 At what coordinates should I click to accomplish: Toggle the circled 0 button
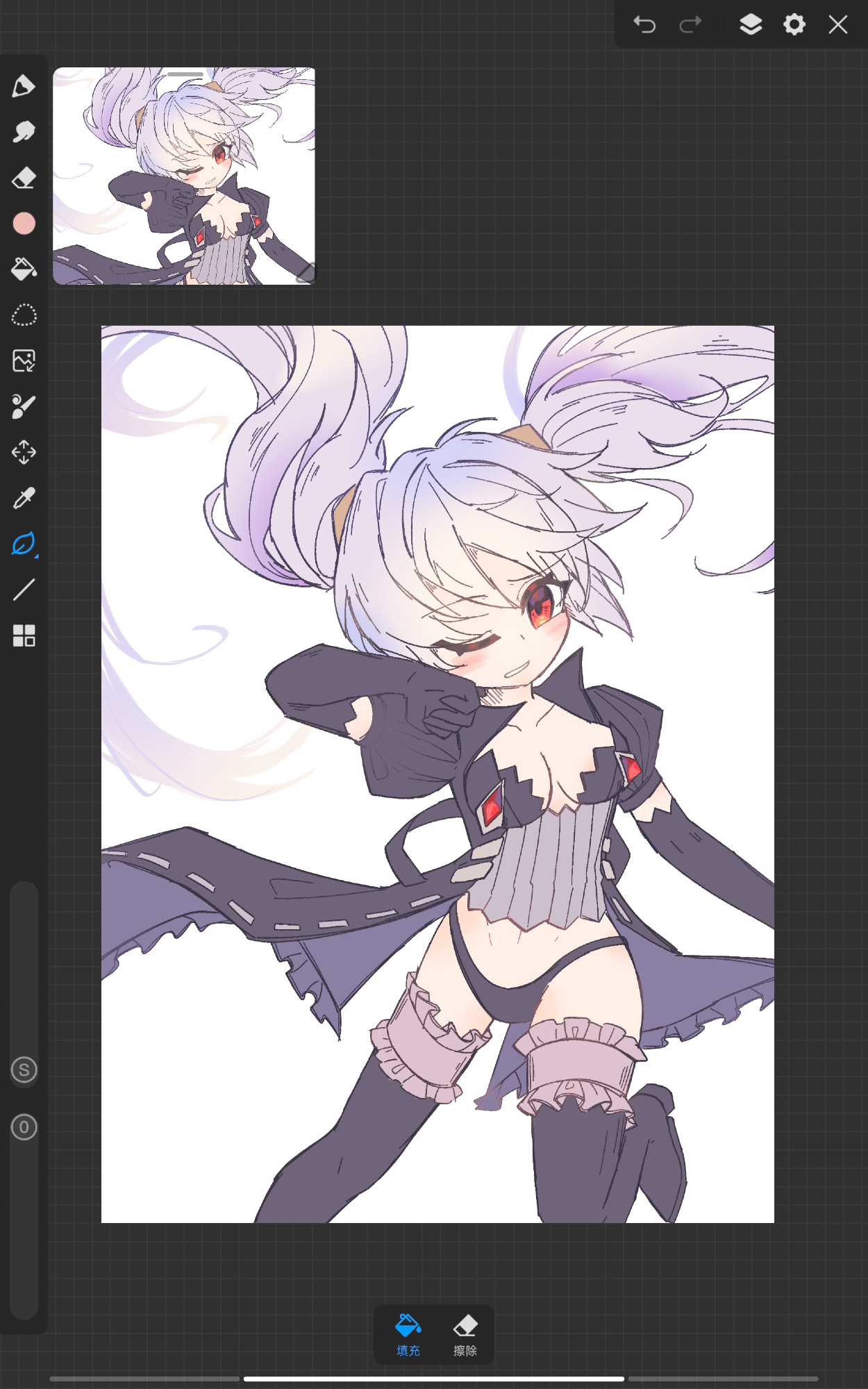(x=24, y=1127)
